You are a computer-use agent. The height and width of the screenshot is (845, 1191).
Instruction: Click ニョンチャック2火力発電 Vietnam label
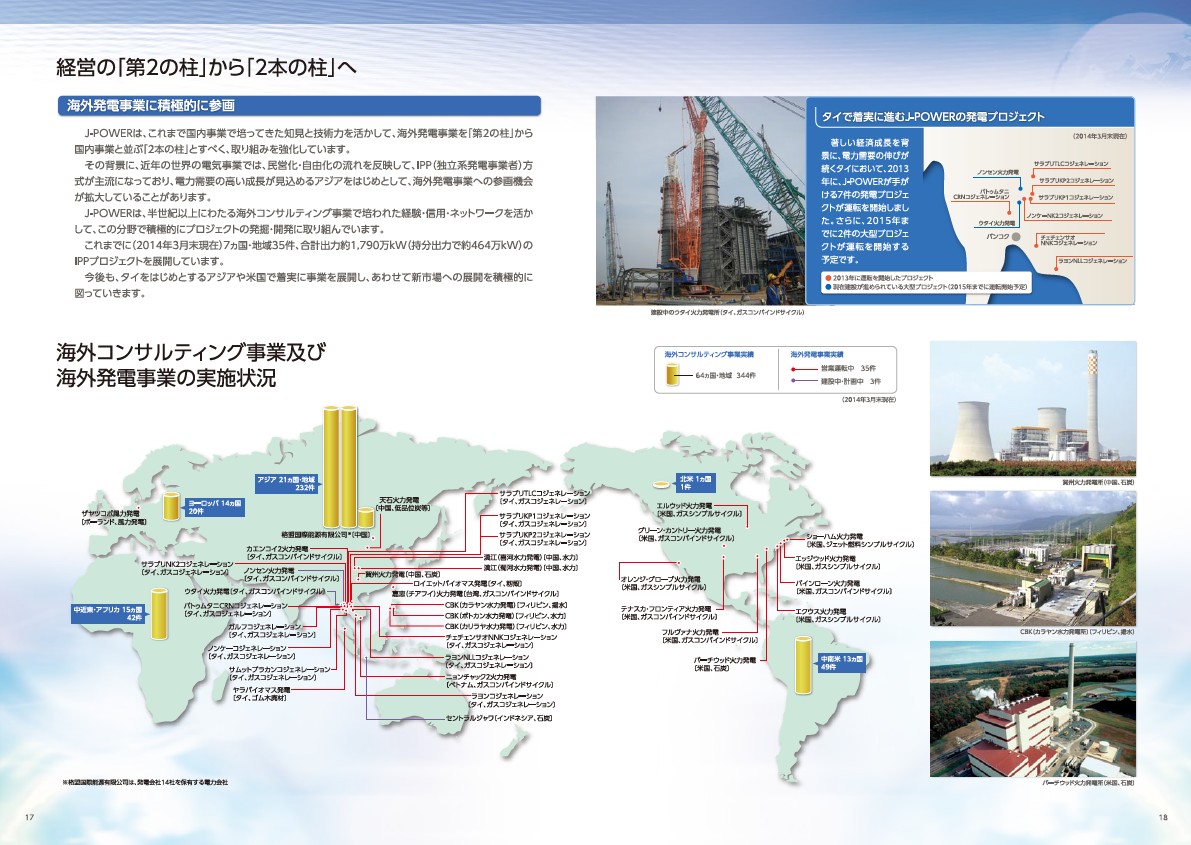pyautogui.click(x=499, y=681)
